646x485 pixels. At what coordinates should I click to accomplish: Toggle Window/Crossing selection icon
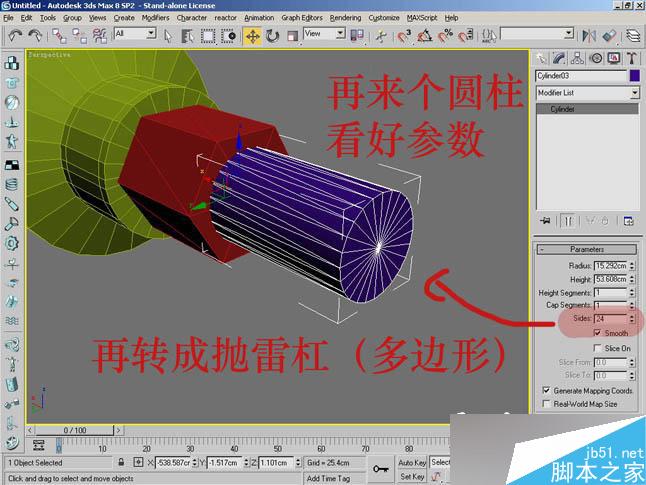pyautogui.click(x=228, y=36)
